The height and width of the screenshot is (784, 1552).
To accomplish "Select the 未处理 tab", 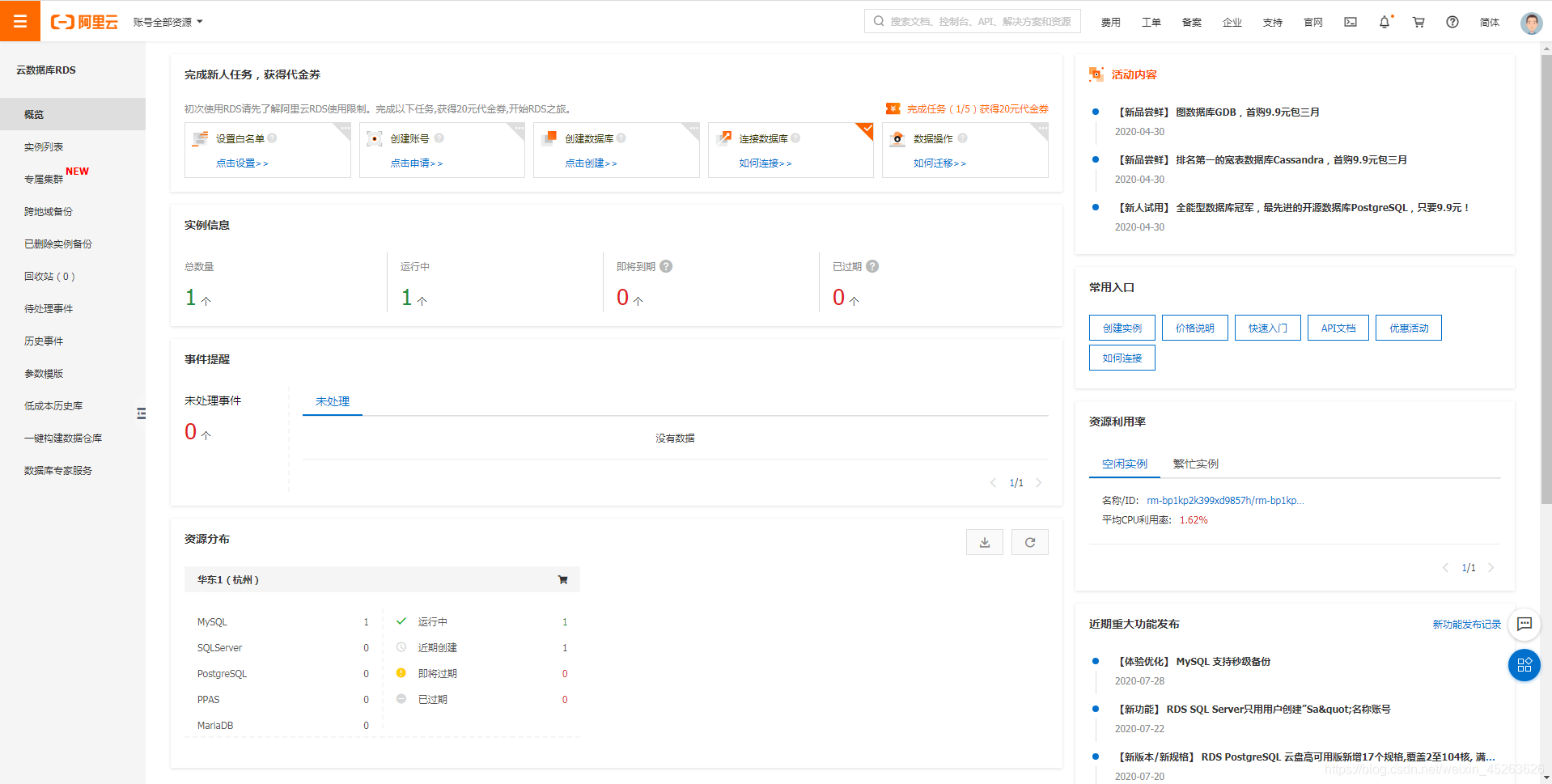I will pyautogui.click(x=333, y=401).
